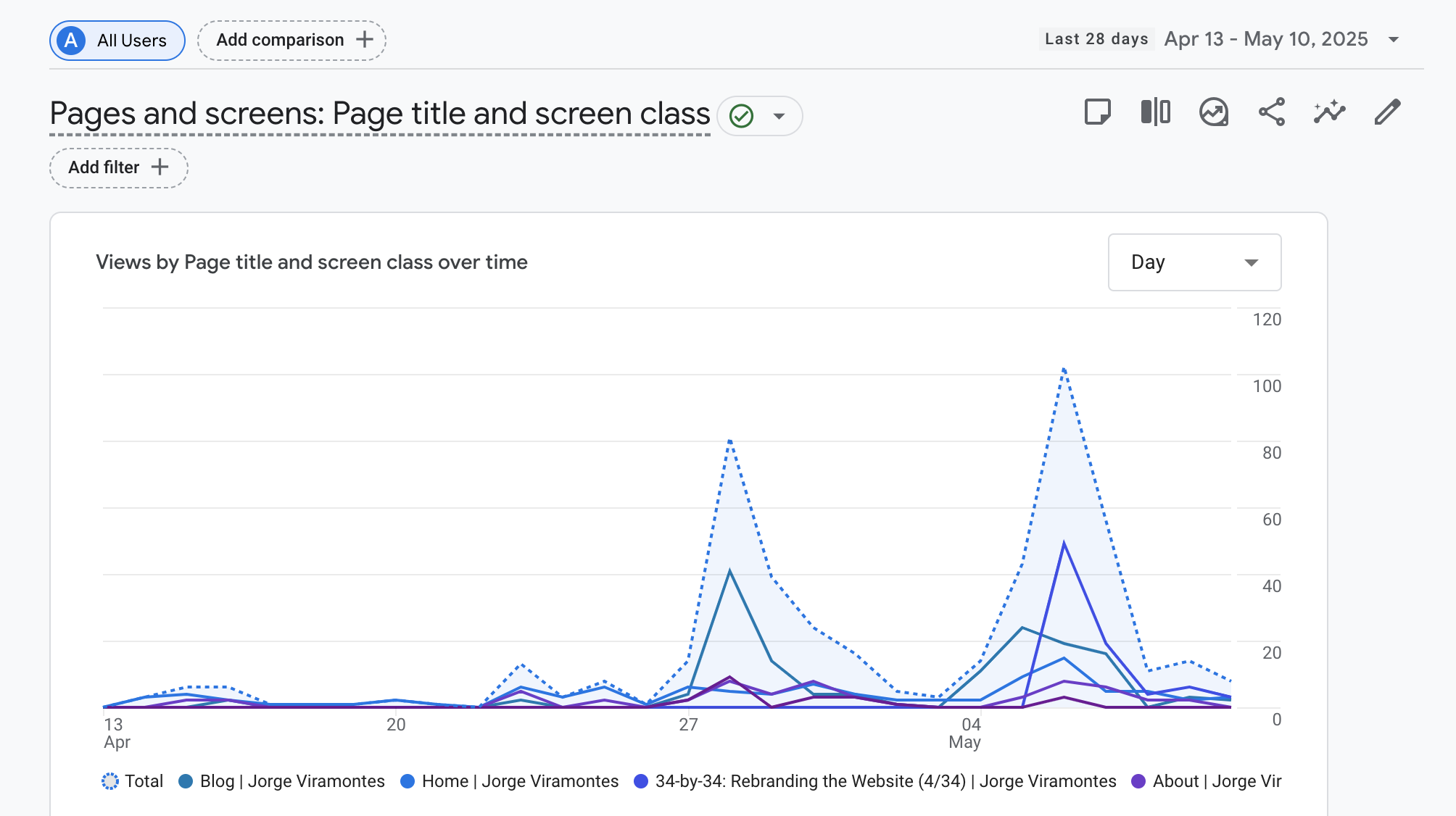Open the realtime trending report icon

(1213, 112)
